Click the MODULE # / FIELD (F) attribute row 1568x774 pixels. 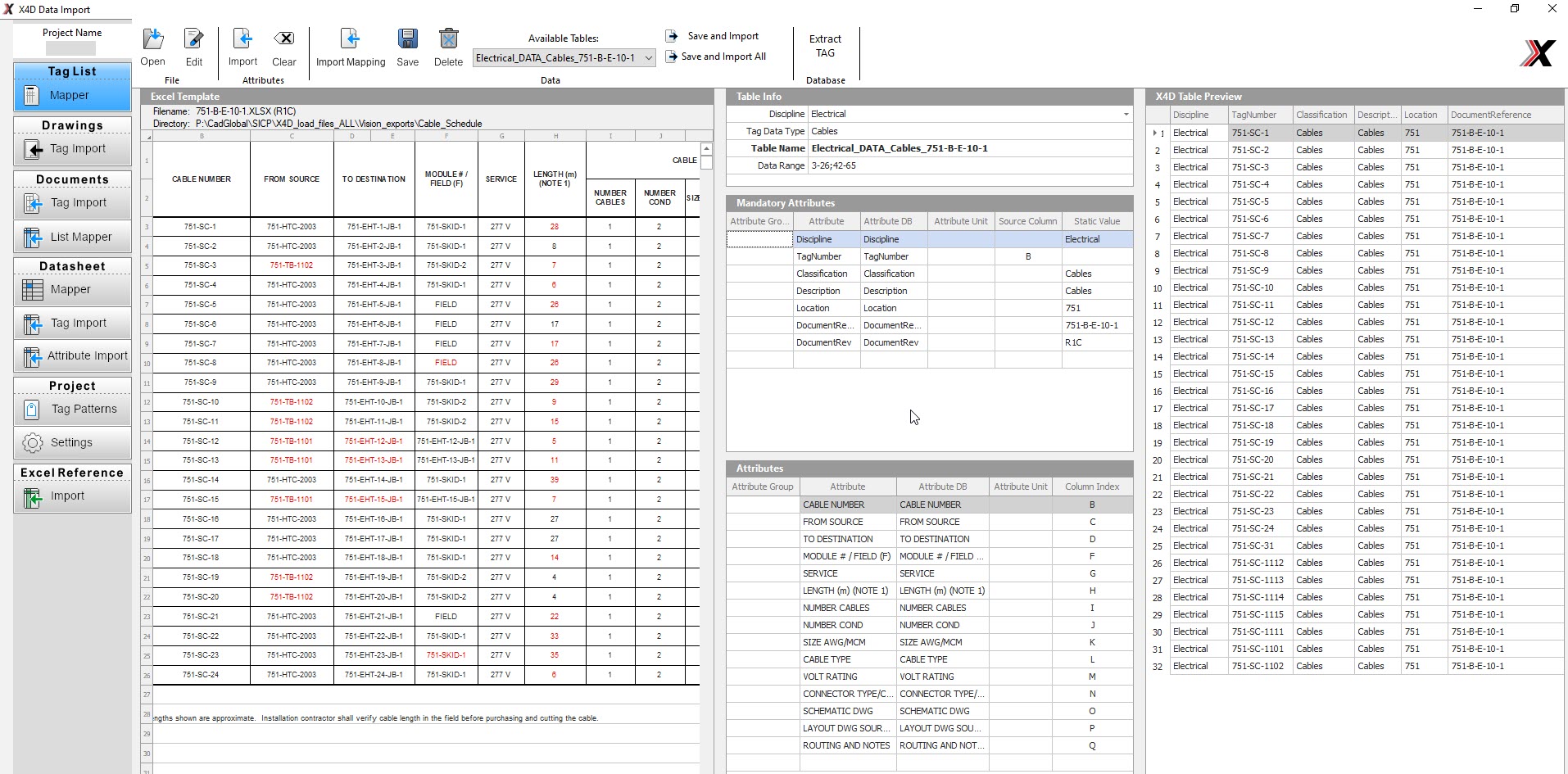point(930,556)
